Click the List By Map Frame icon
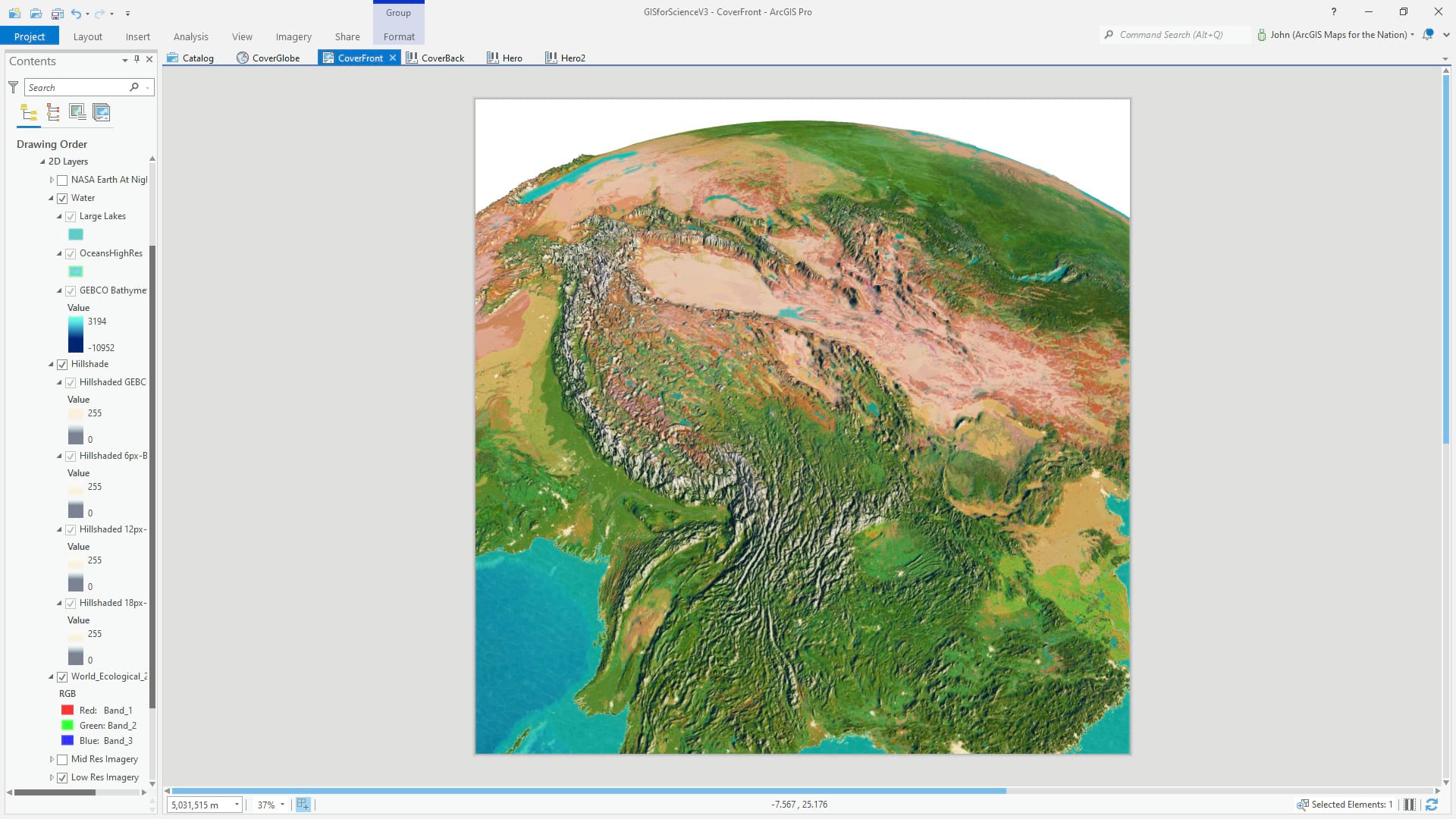Screen dimensions: 1456x819 77,113
